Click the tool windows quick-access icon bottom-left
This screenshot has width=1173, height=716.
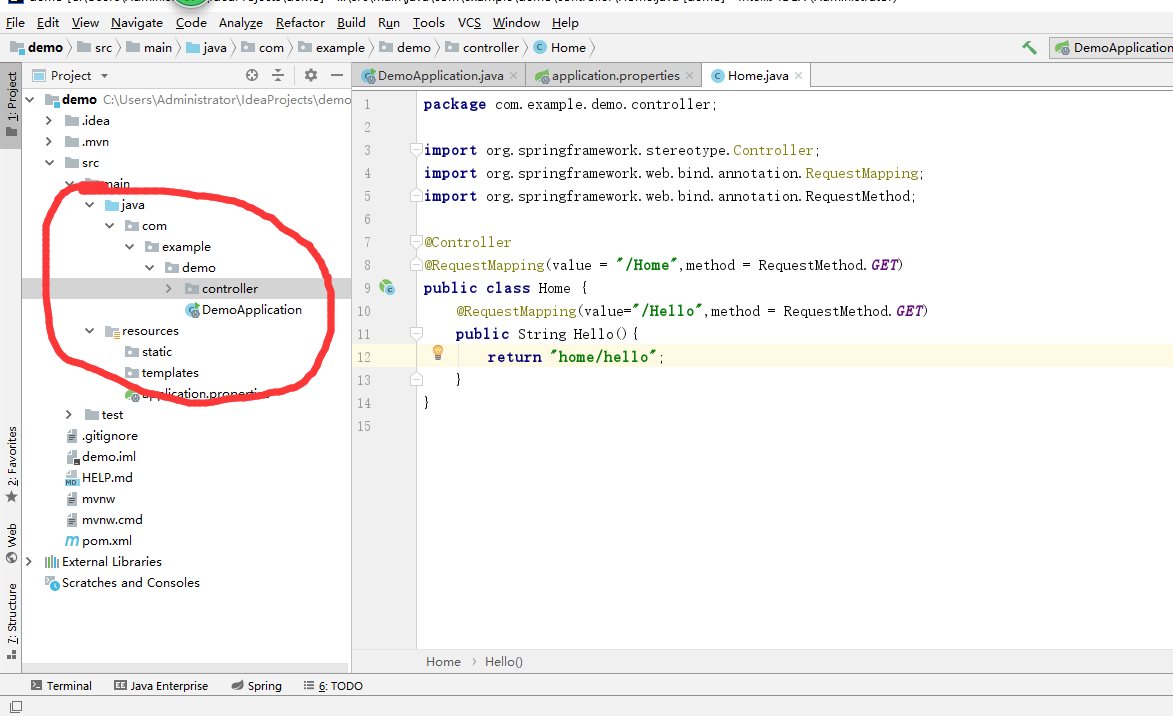click(14, 707)
